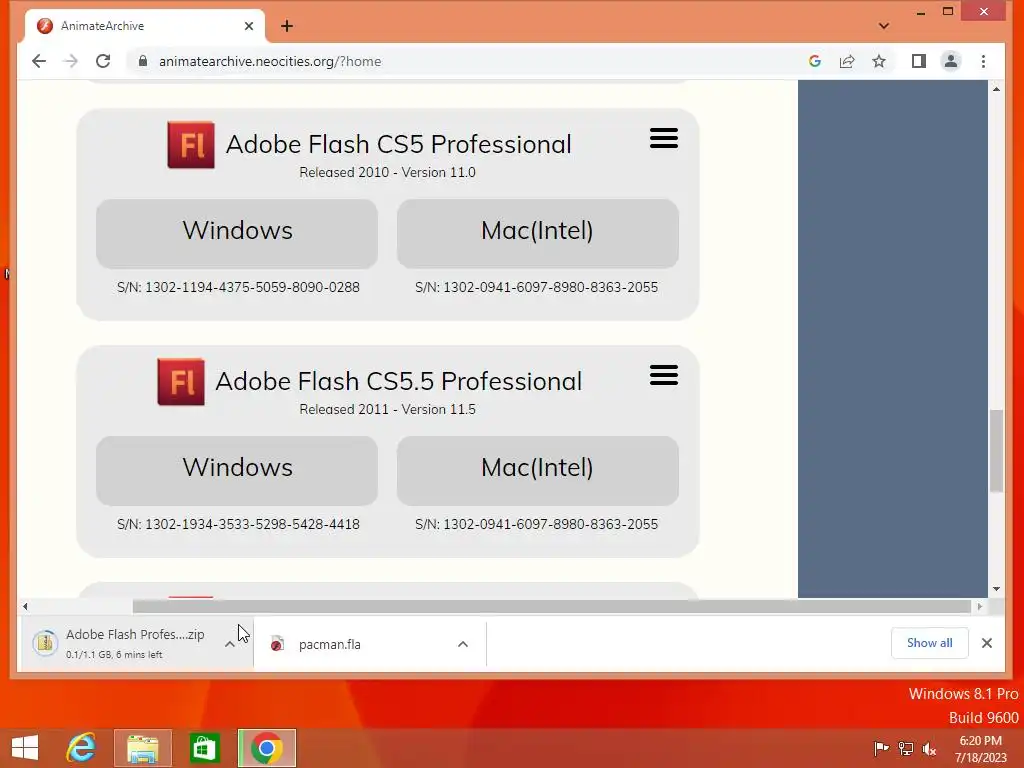Download Flash CS5 for Mac(Intel)
Image resolution: width=1024 pixels, height=768 pixels.
click(x=537, y=233)
